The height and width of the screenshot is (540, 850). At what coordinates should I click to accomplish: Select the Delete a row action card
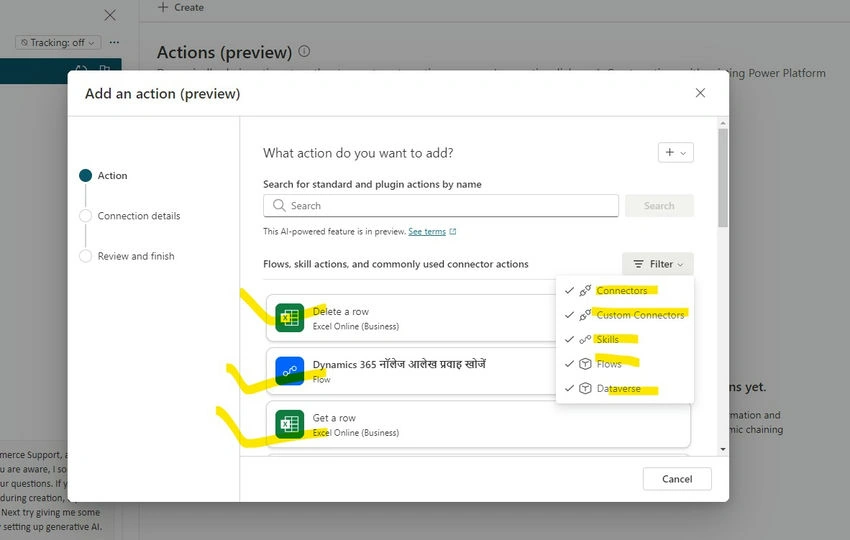tap(412, 318)
